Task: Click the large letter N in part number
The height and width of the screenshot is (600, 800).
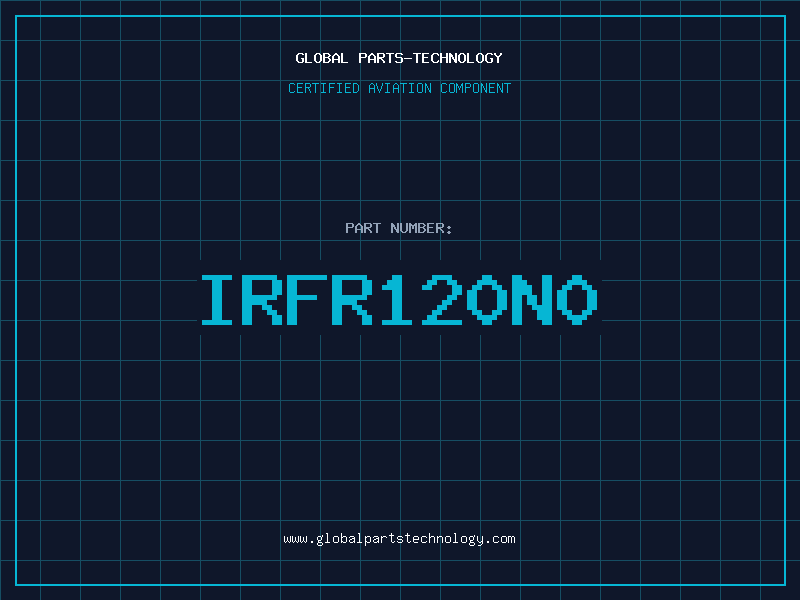Action: [532, 299]
